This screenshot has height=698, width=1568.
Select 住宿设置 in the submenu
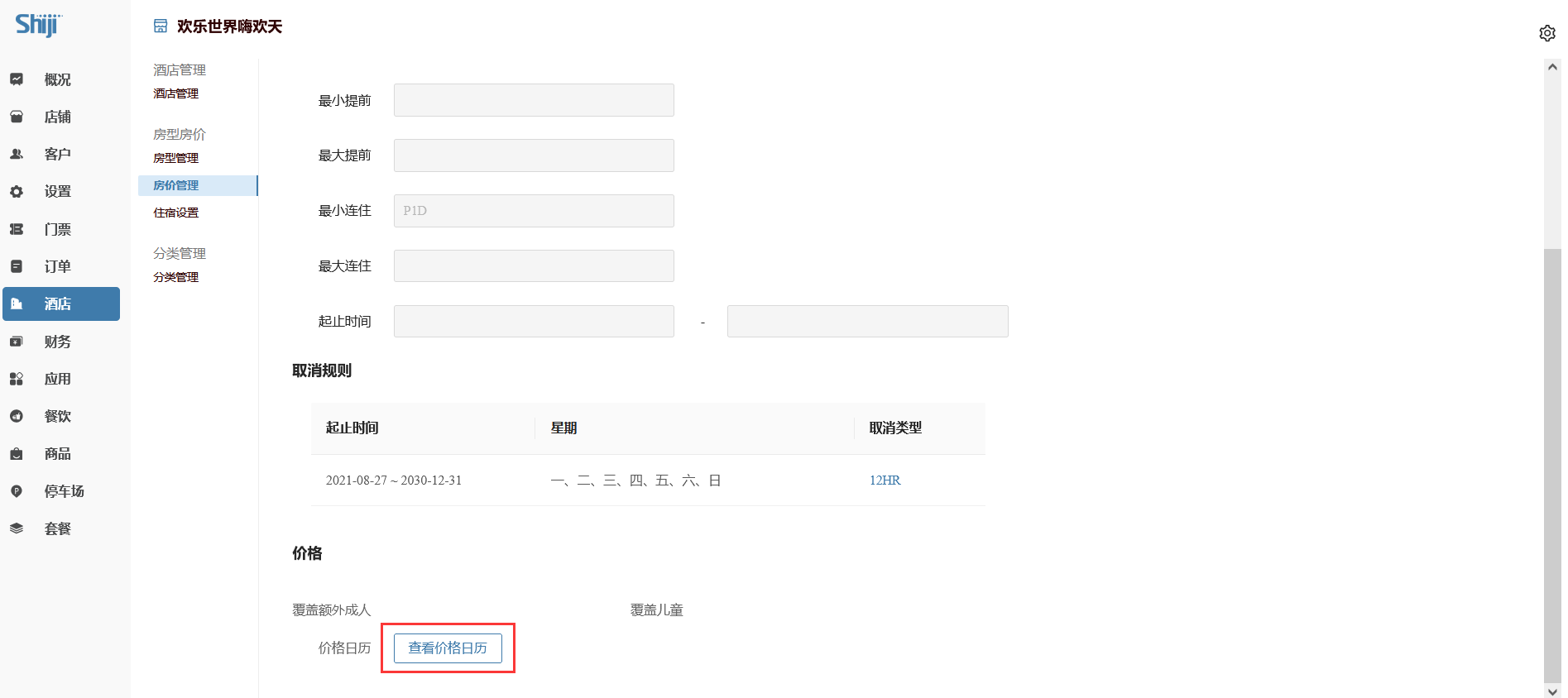click(x=176, y=213)
